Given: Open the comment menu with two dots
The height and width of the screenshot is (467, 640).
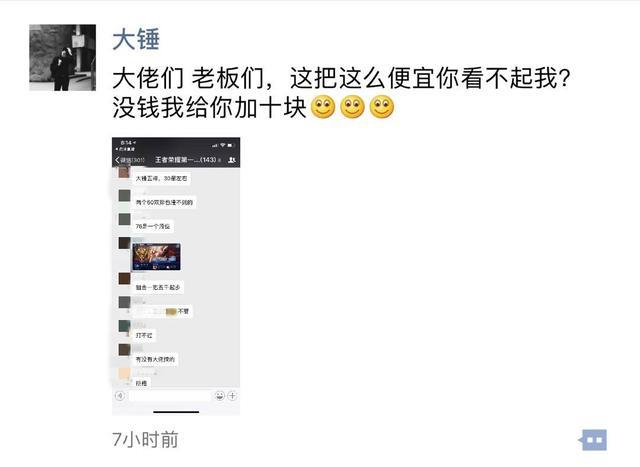Looking at the screenshot, I should pos(593,440).
